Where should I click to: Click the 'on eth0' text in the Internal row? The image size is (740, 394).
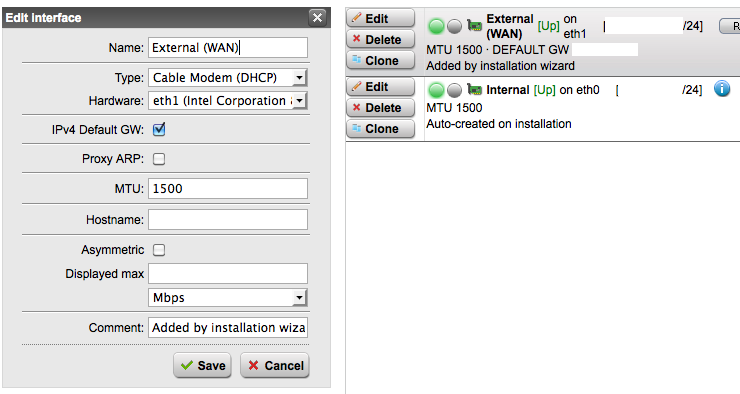(x=579, y=90)
